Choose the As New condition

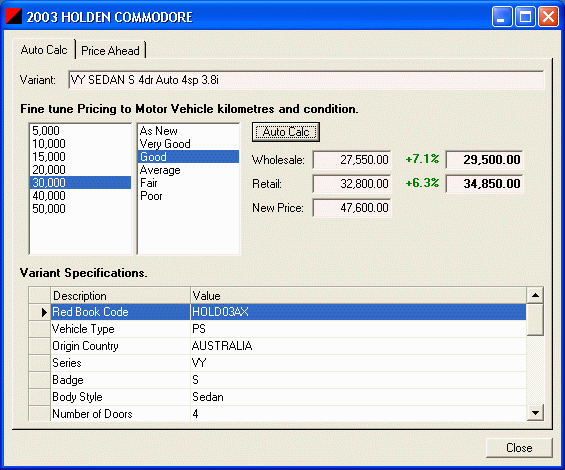pyautogui.click(x=188, y=130)
